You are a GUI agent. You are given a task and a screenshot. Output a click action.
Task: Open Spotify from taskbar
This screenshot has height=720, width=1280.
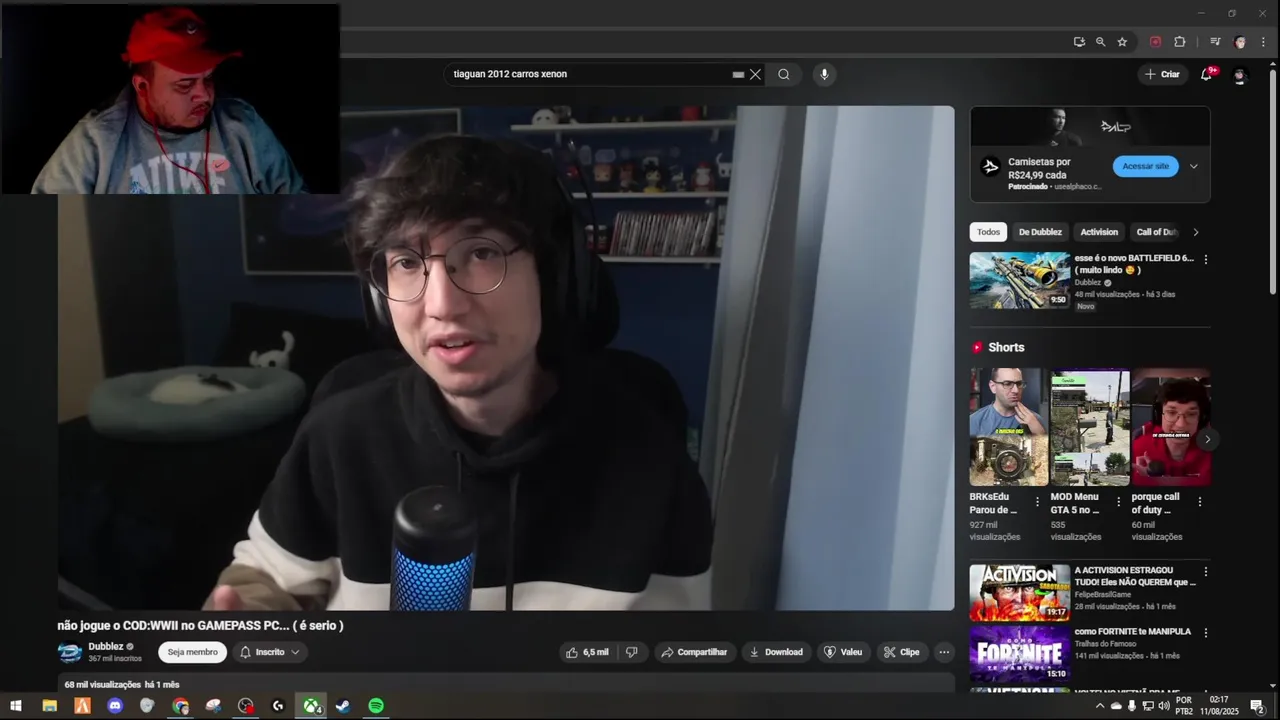pos(376,706)
